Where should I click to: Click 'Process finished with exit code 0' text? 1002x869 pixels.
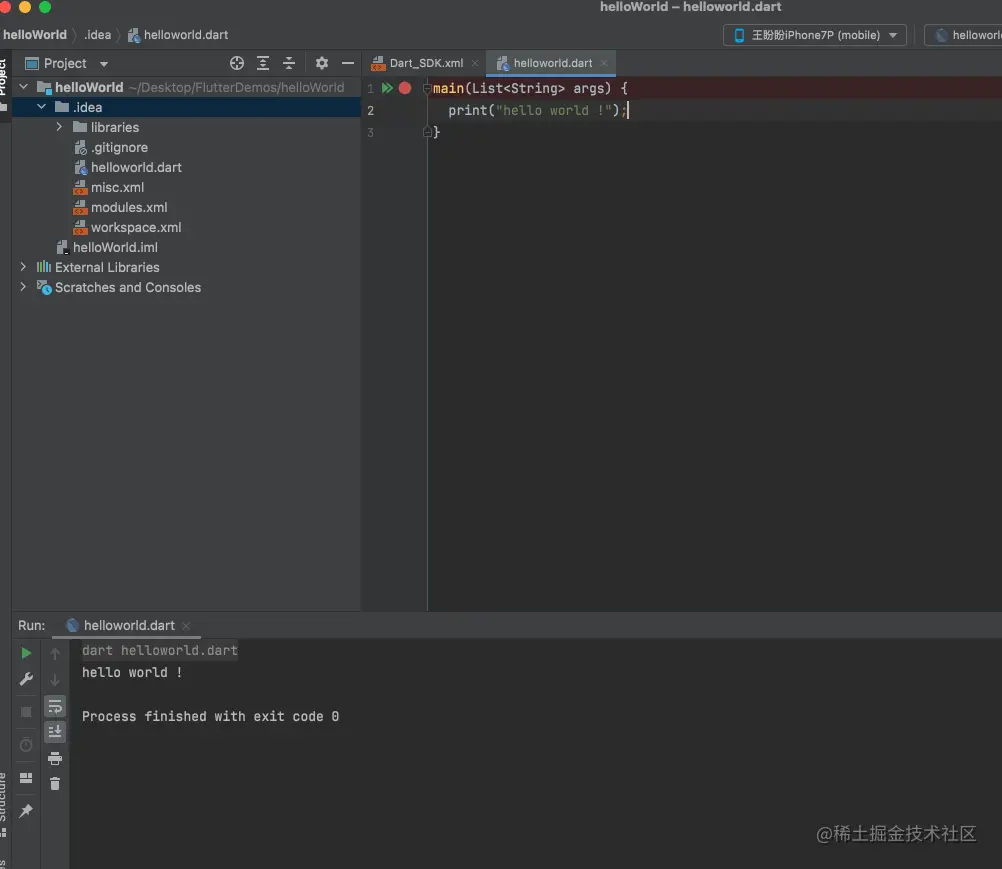[x=210, y=716]
